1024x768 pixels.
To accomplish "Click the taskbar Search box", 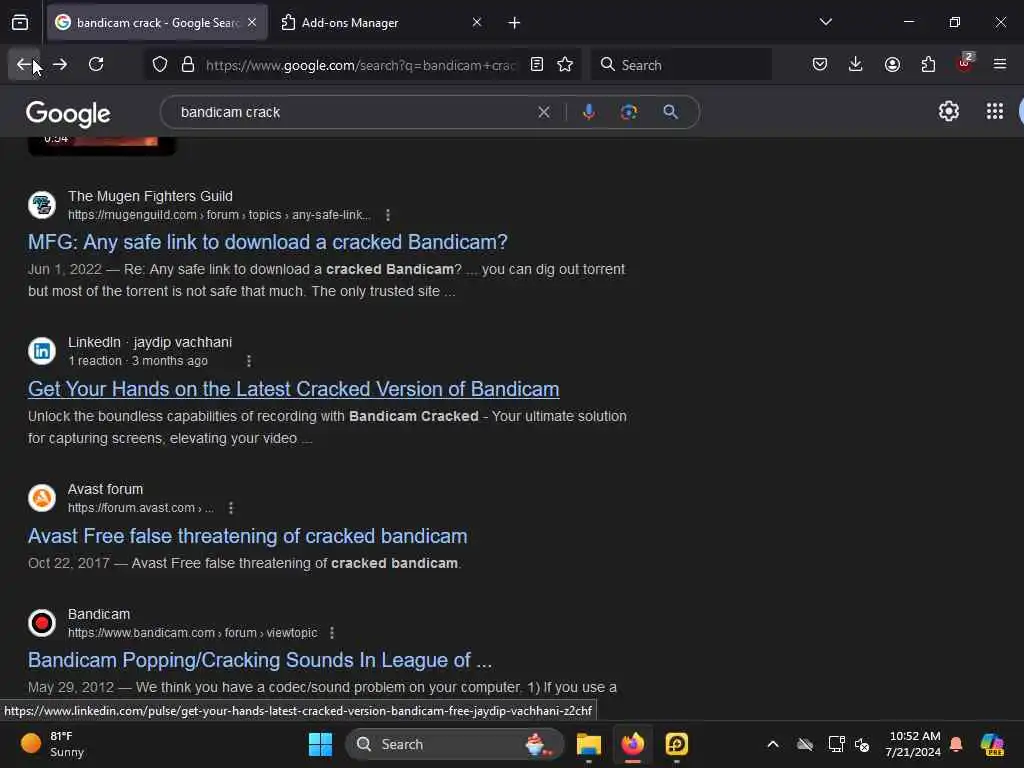I will (x=455, y=744).
